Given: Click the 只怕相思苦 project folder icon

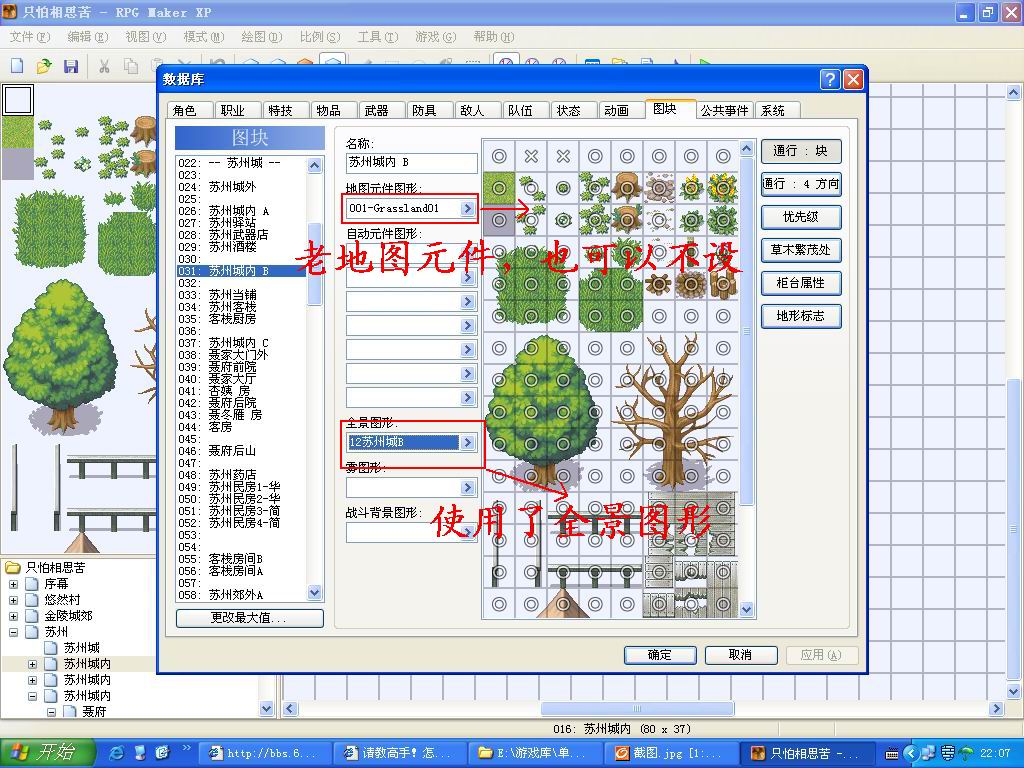Looking at the screenshot, I should coord(12,567).
